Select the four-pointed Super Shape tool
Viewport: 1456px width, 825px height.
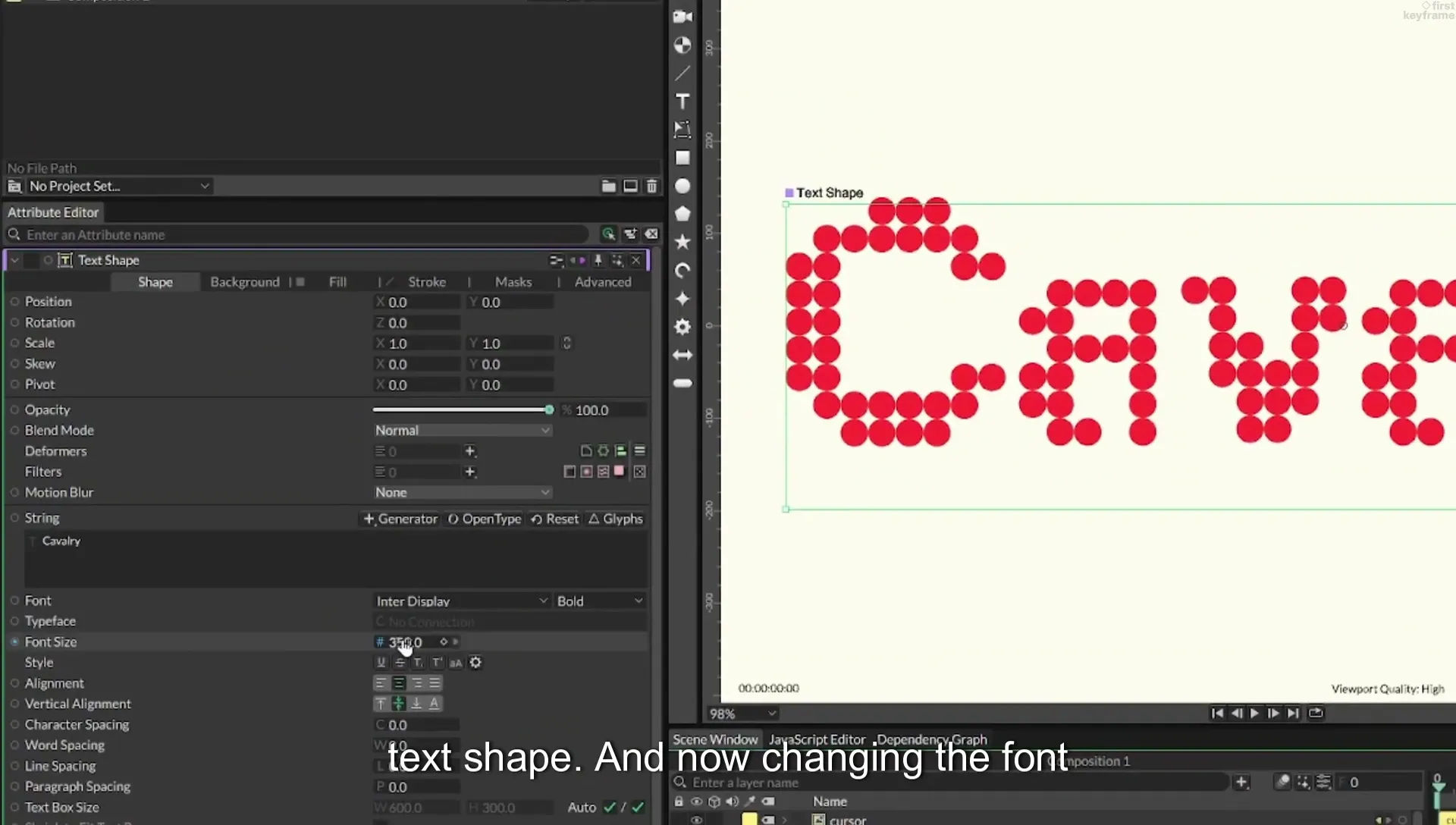[x=682, y=299]
